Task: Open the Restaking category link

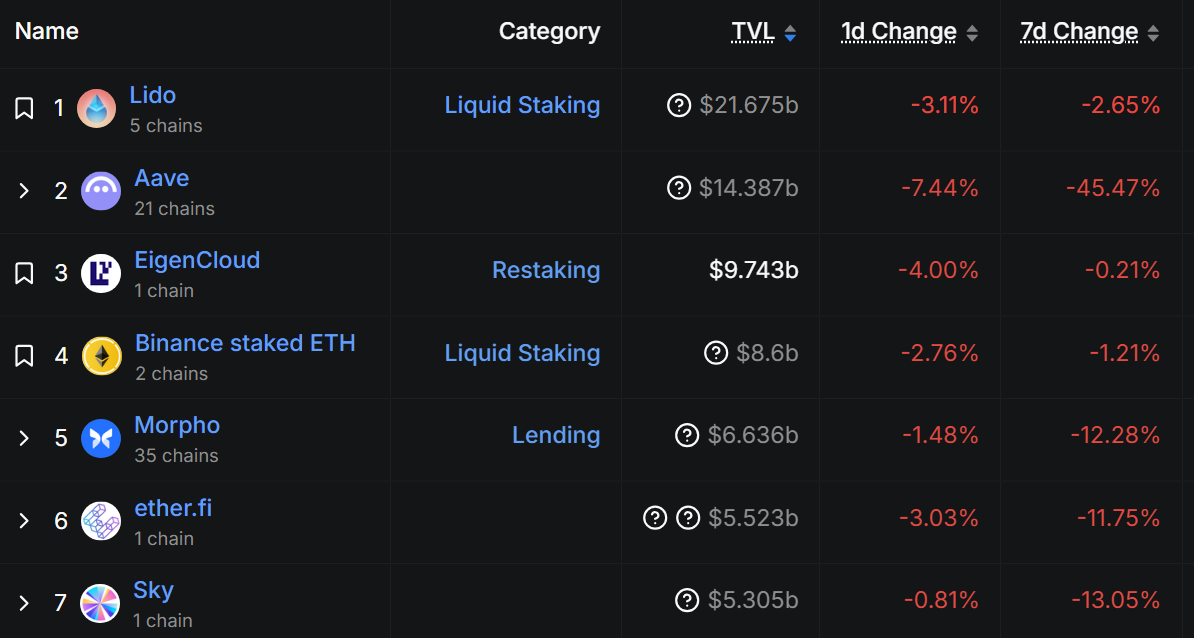Action: [x=546, y=270]
